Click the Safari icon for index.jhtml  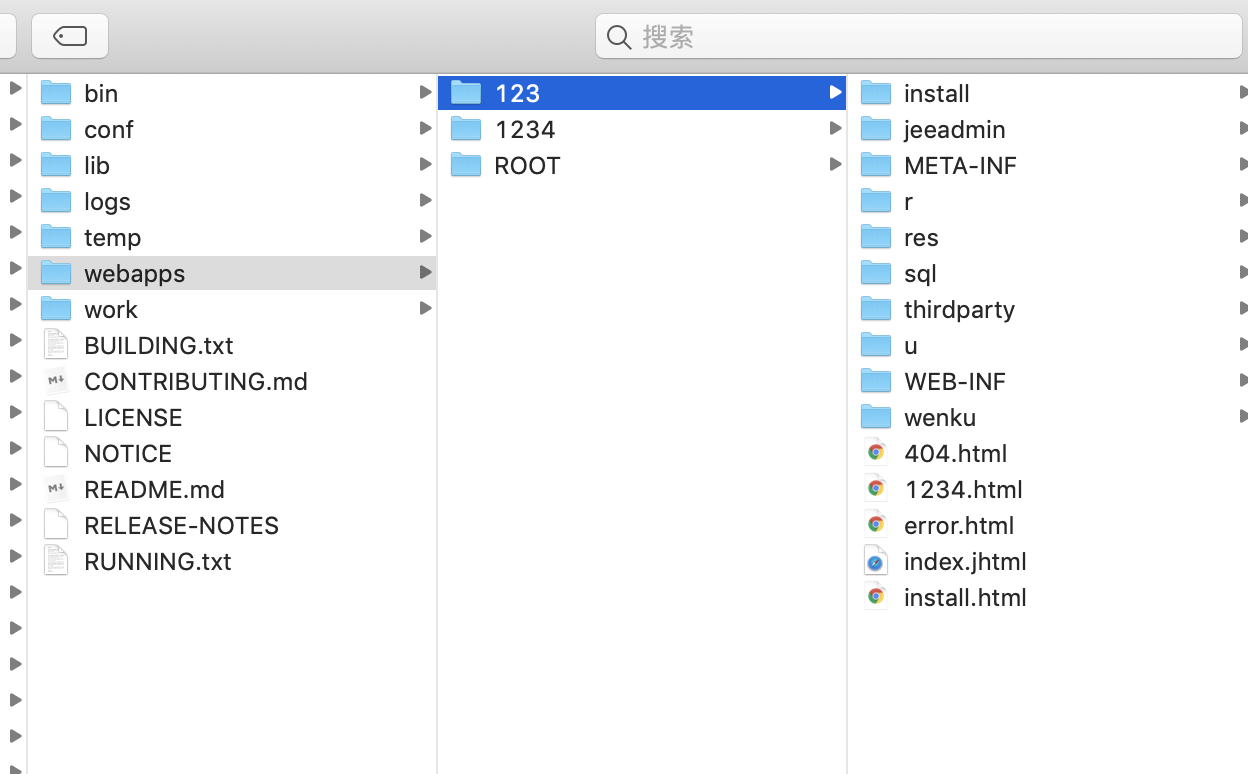[876, 561]
